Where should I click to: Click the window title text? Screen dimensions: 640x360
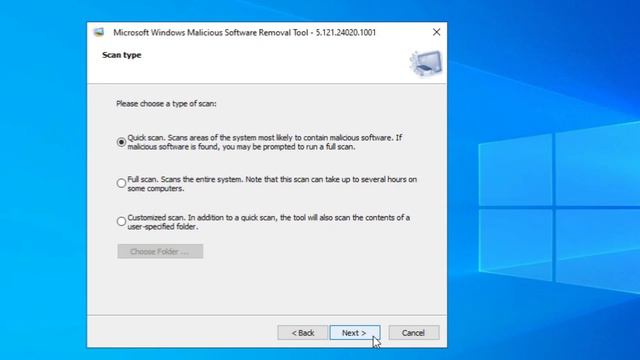tap(244, 33)
